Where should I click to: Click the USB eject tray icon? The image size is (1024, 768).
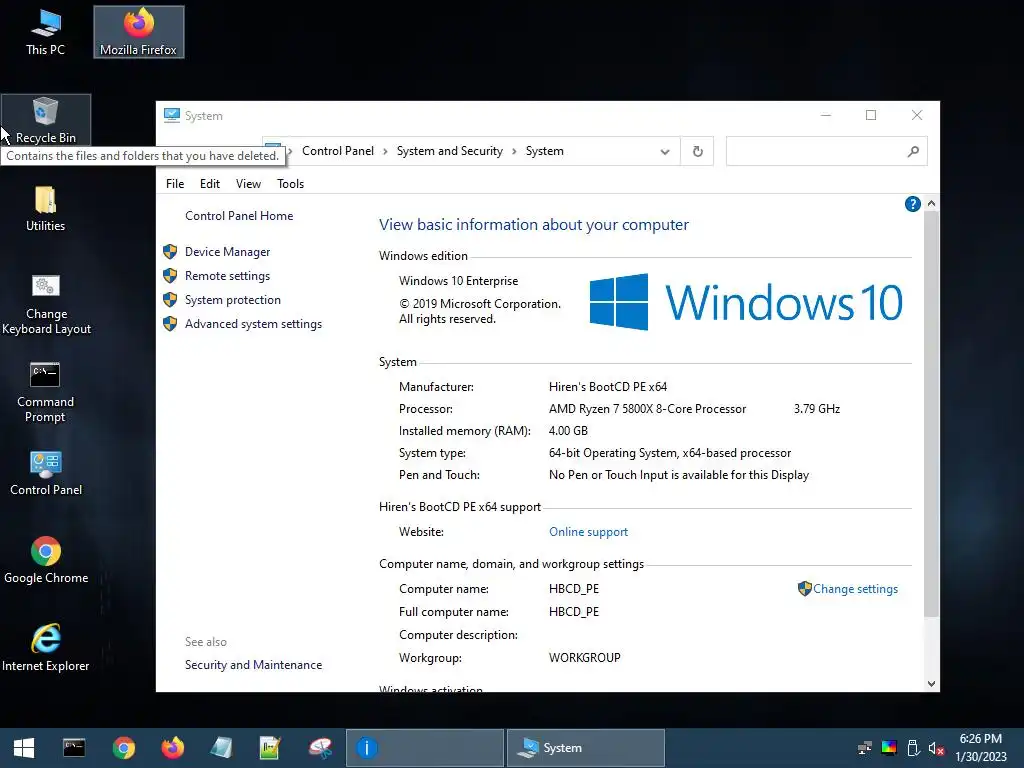click(913, 748)
